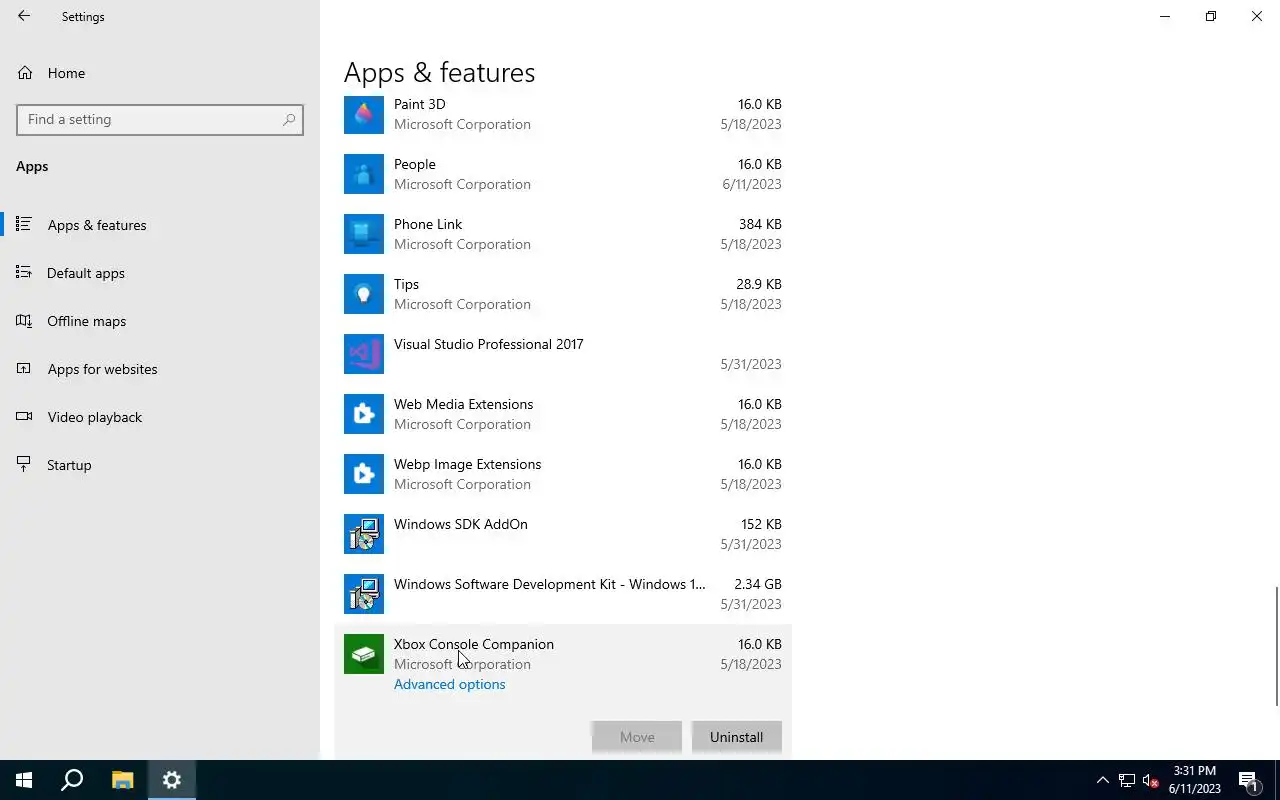Click the search magnifier in Find a setting
The height and width of the screenshot is (800, 1280).
point(289,119)
